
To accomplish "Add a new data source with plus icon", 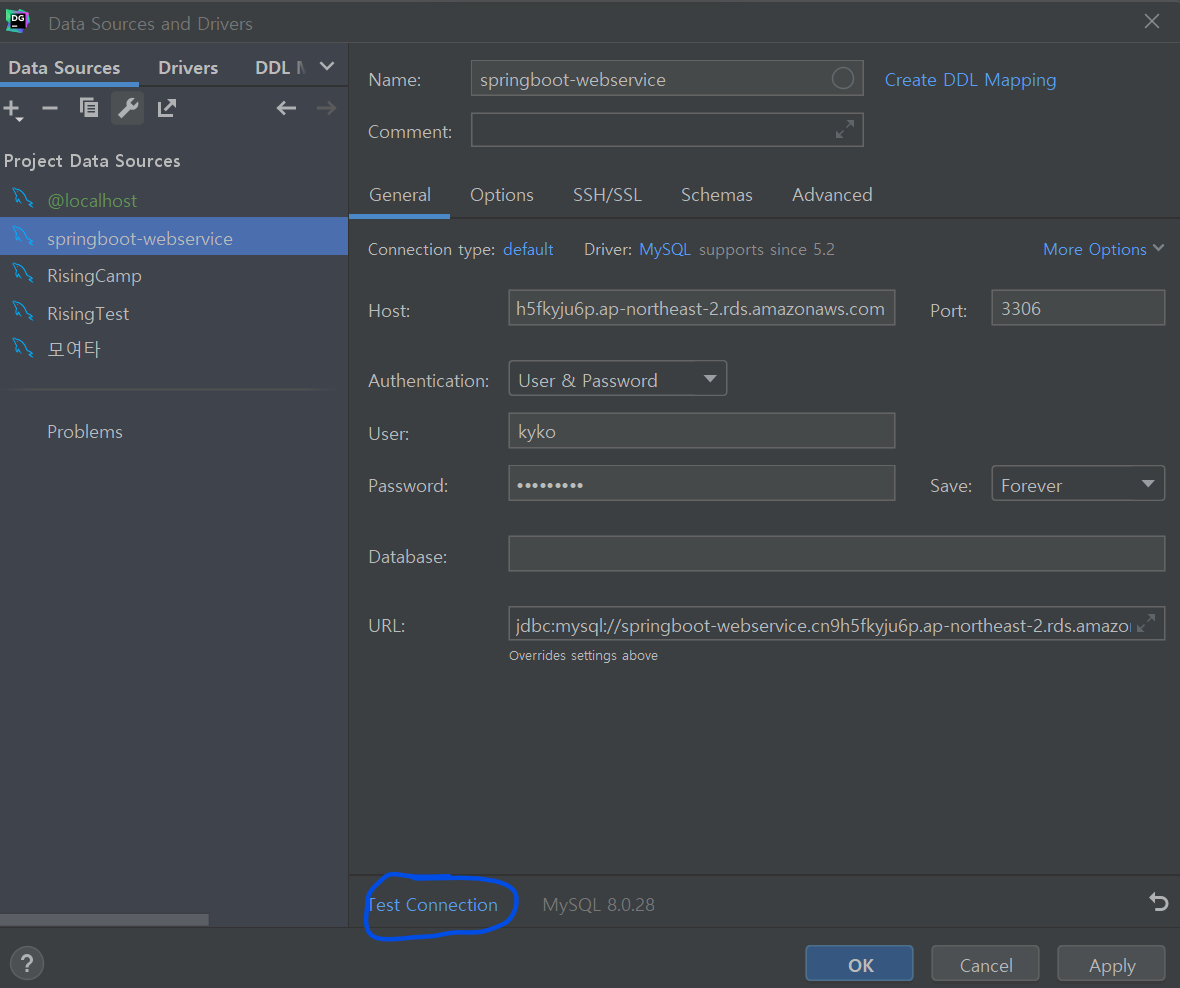I will tap(13, 109).
